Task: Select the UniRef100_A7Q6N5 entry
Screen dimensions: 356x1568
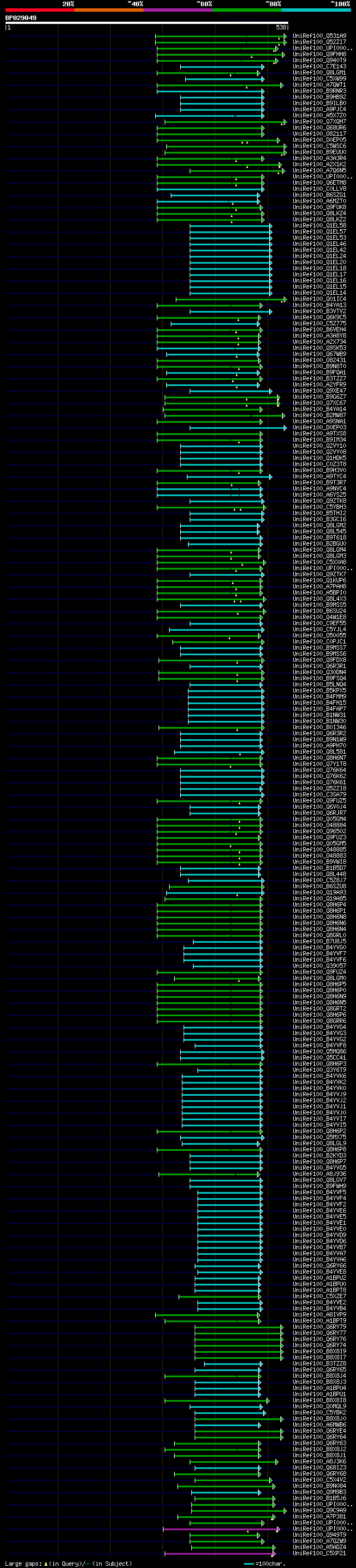Action: (319, 170)
